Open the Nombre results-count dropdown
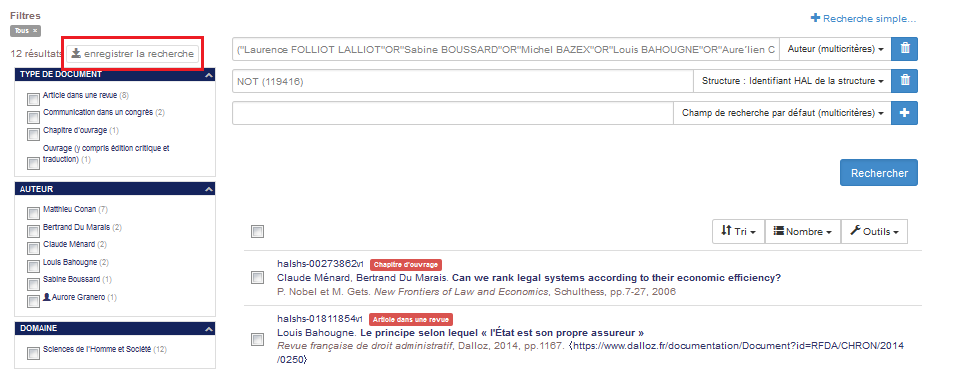Screen dimensions: 953x373 coord(803,231)
